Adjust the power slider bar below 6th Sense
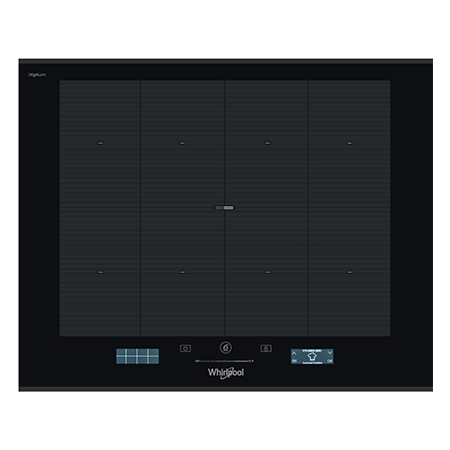The width and height of the screenshot is (450, 450). pos(224,361)
